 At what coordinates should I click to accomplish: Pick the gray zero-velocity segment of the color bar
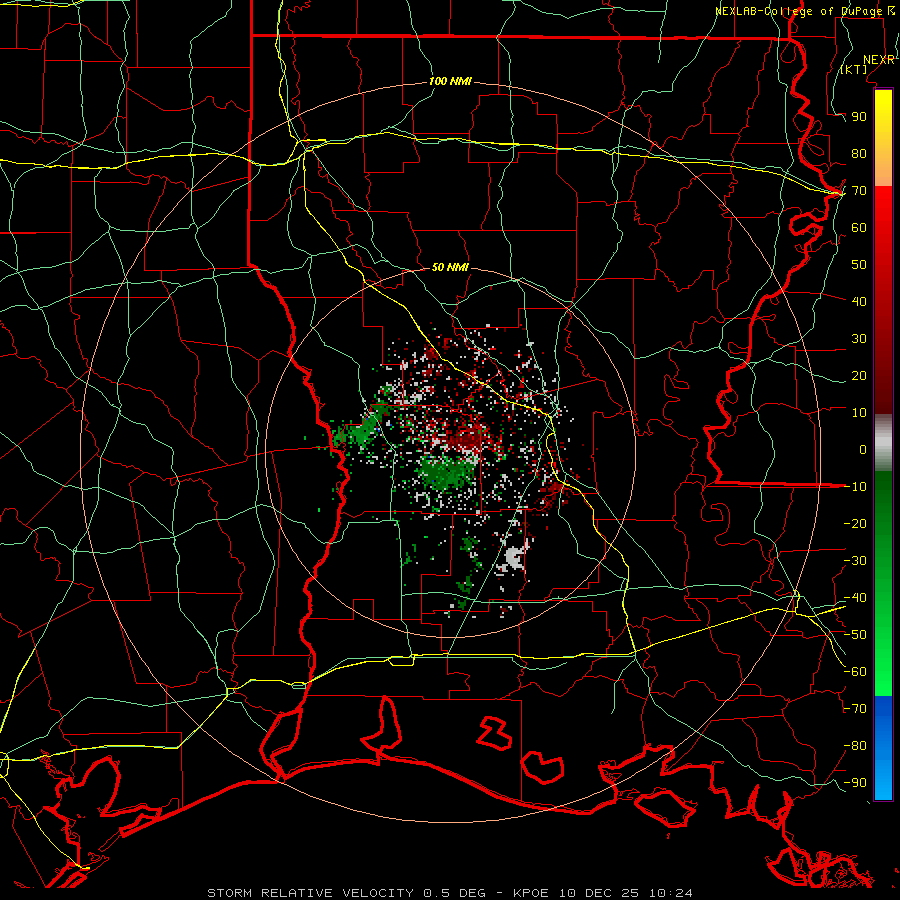pyautogui.click(x=883, y=443)
